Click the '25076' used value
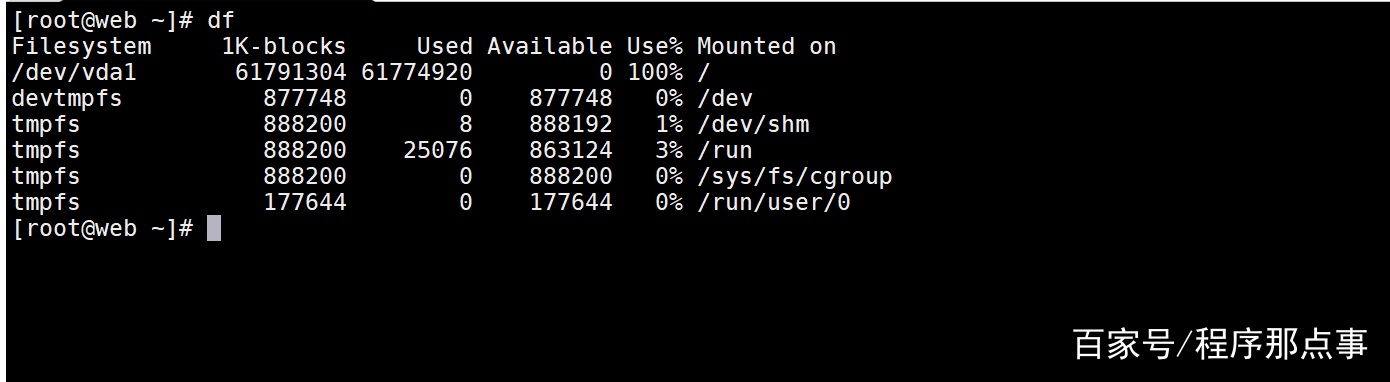Image resolution: width=1390 pixels, height=382 pixels. click(438, 150)
